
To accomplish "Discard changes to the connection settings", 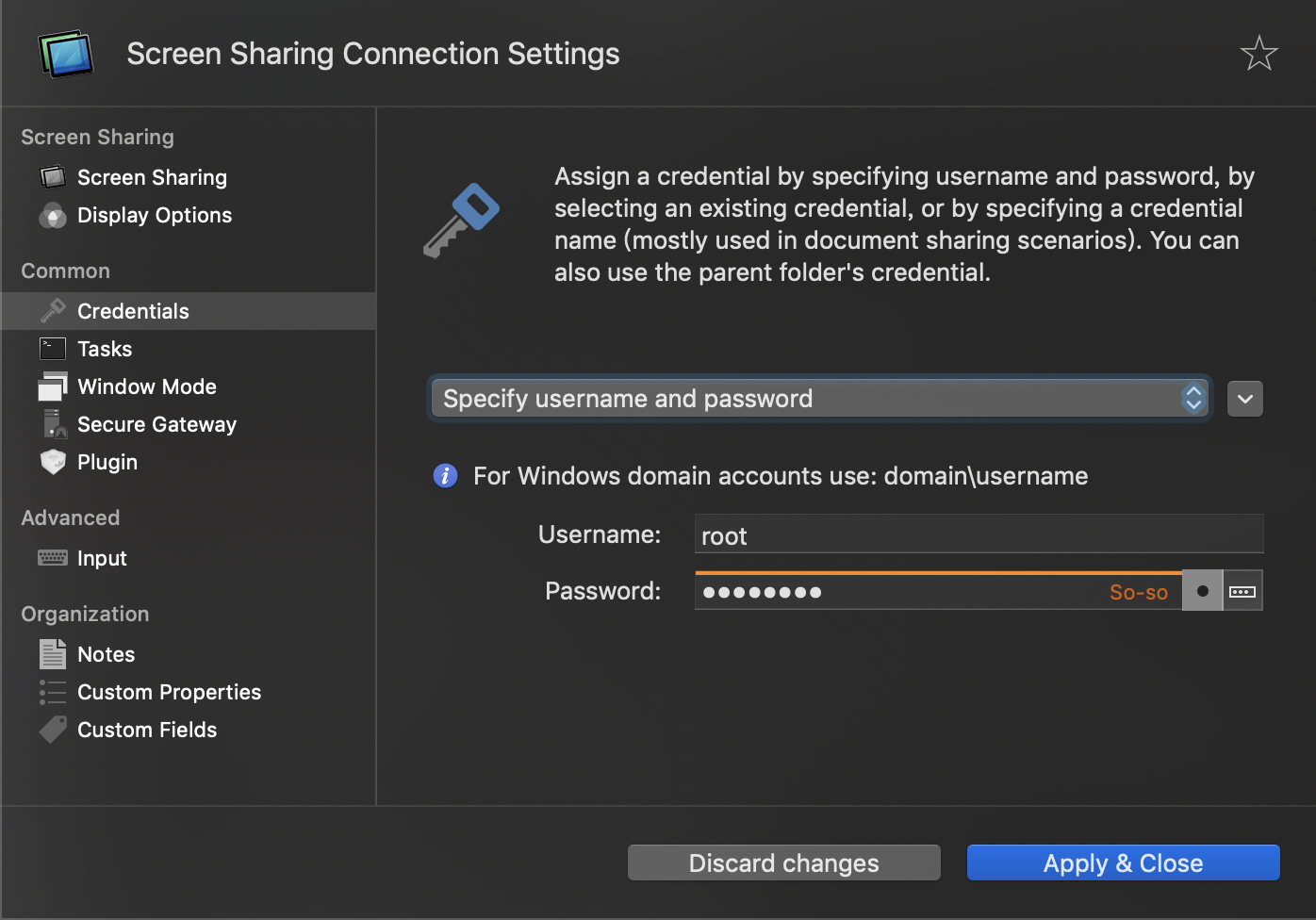I will pos(783,862).
